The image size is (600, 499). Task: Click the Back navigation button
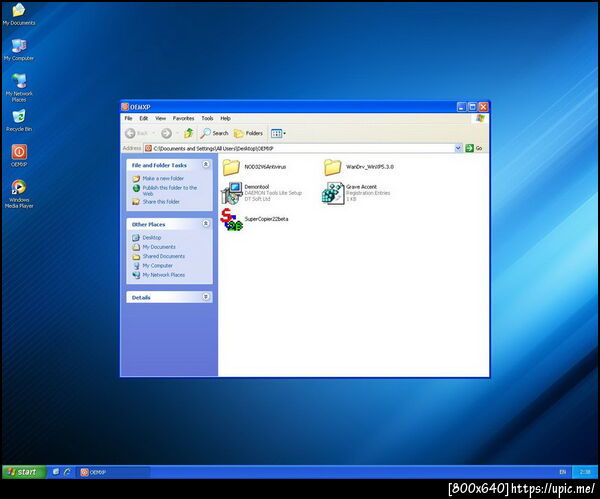(137, 133)
